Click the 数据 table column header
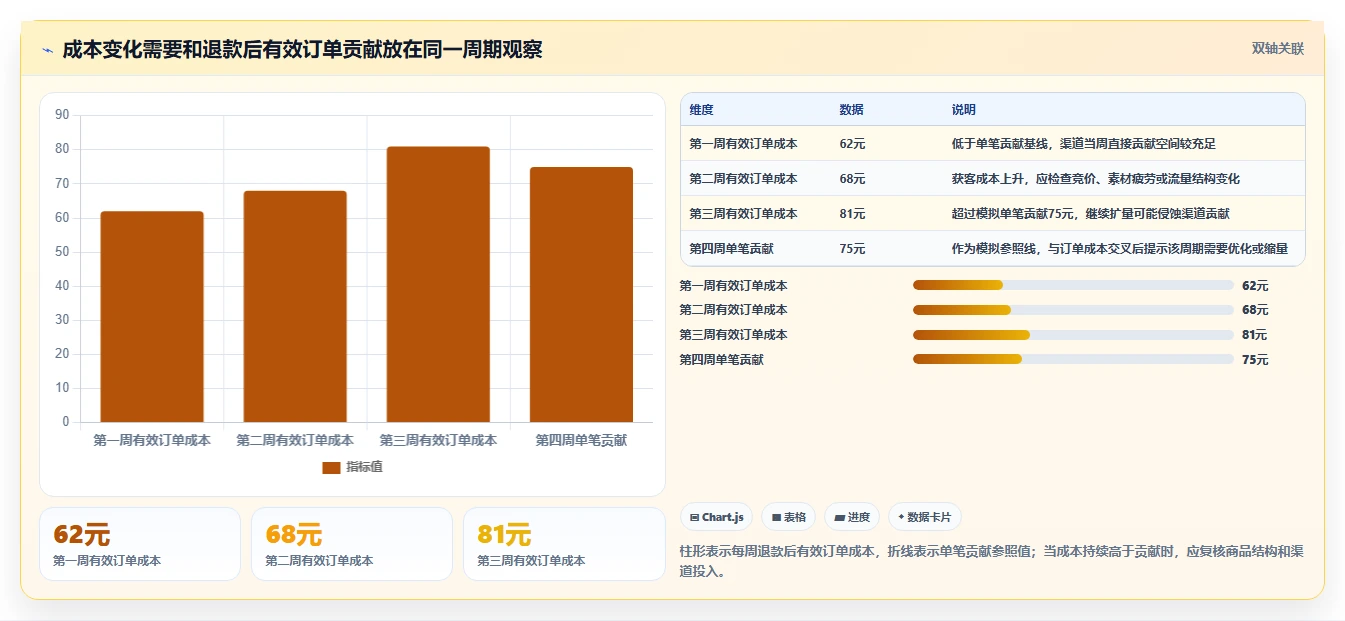Image resolution: width=1345 pixels, height=621 pixels. [852, 110]
